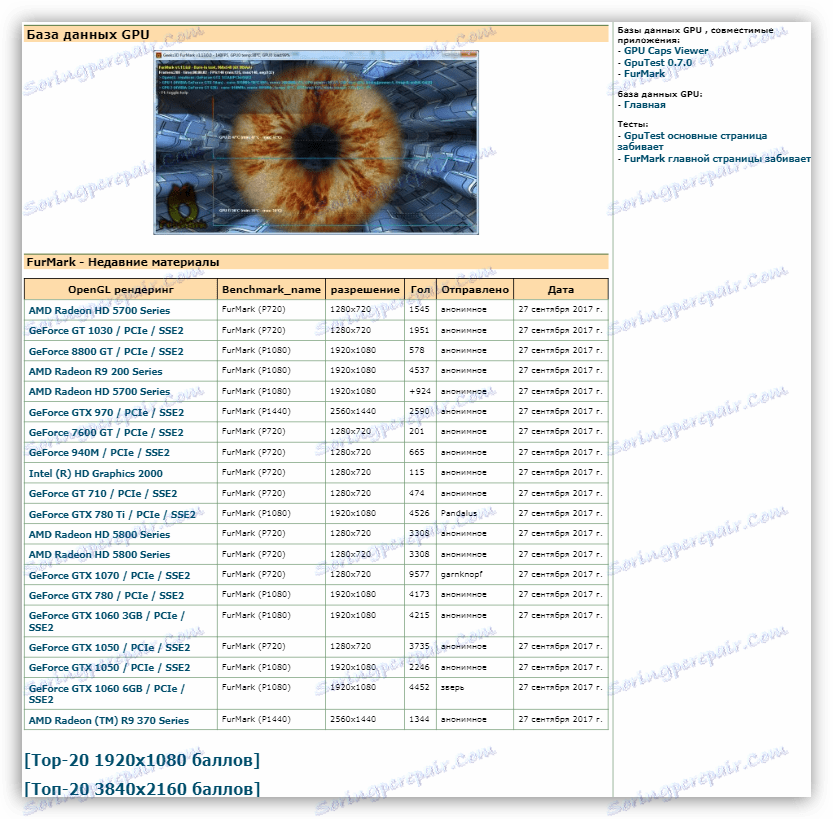The height and width of the screenshot is (819, 833).
Task: Open GeForce 8800 GT / PCIe / SSE2 entry
Action: click(106, 352)
